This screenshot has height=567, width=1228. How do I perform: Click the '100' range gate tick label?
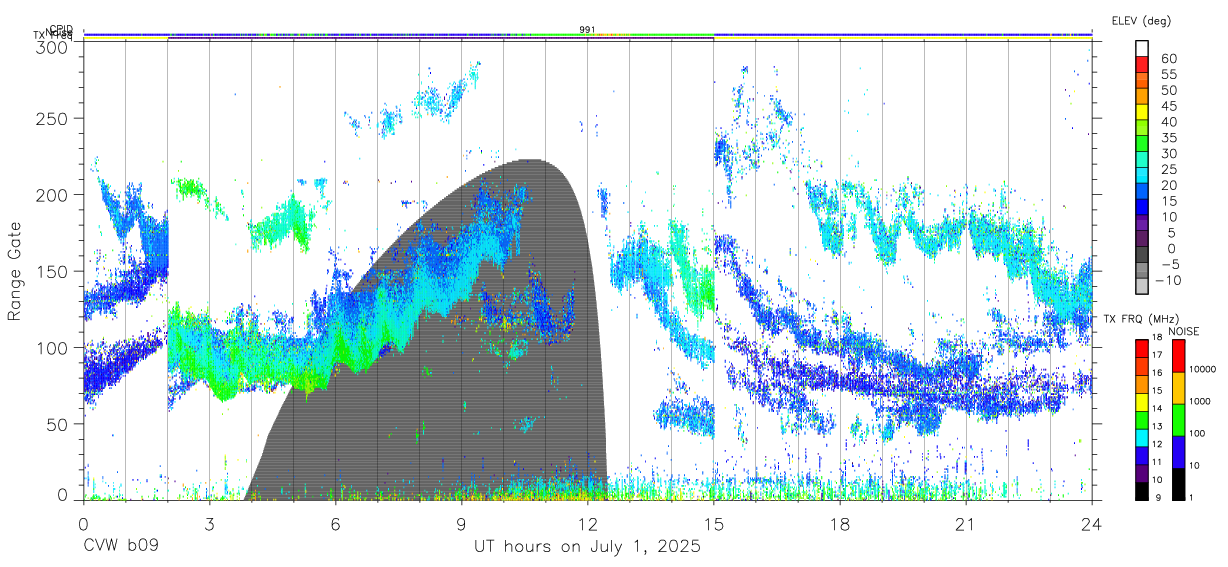52,347
